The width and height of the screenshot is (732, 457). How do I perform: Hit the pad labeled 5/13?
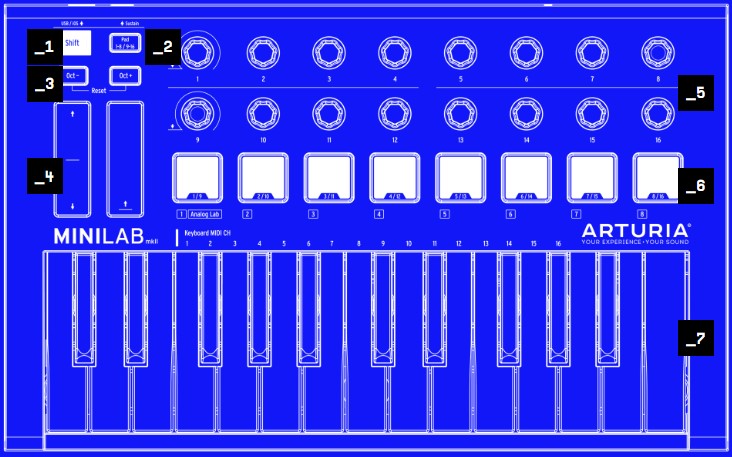[461, 178]
